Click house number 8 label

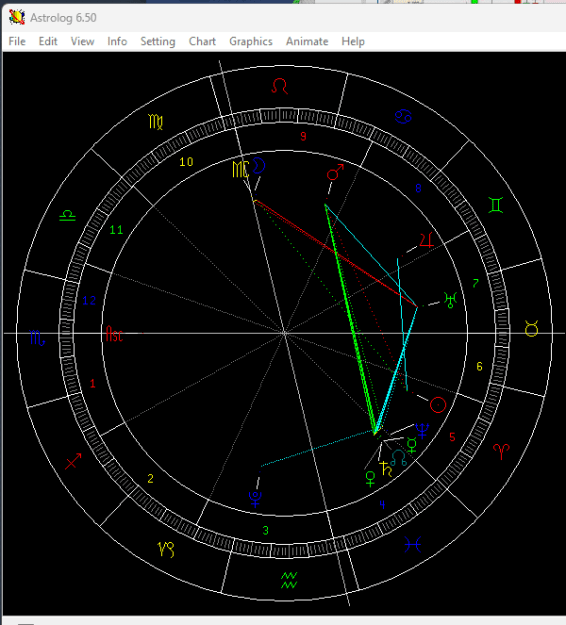tap(418, 188)
